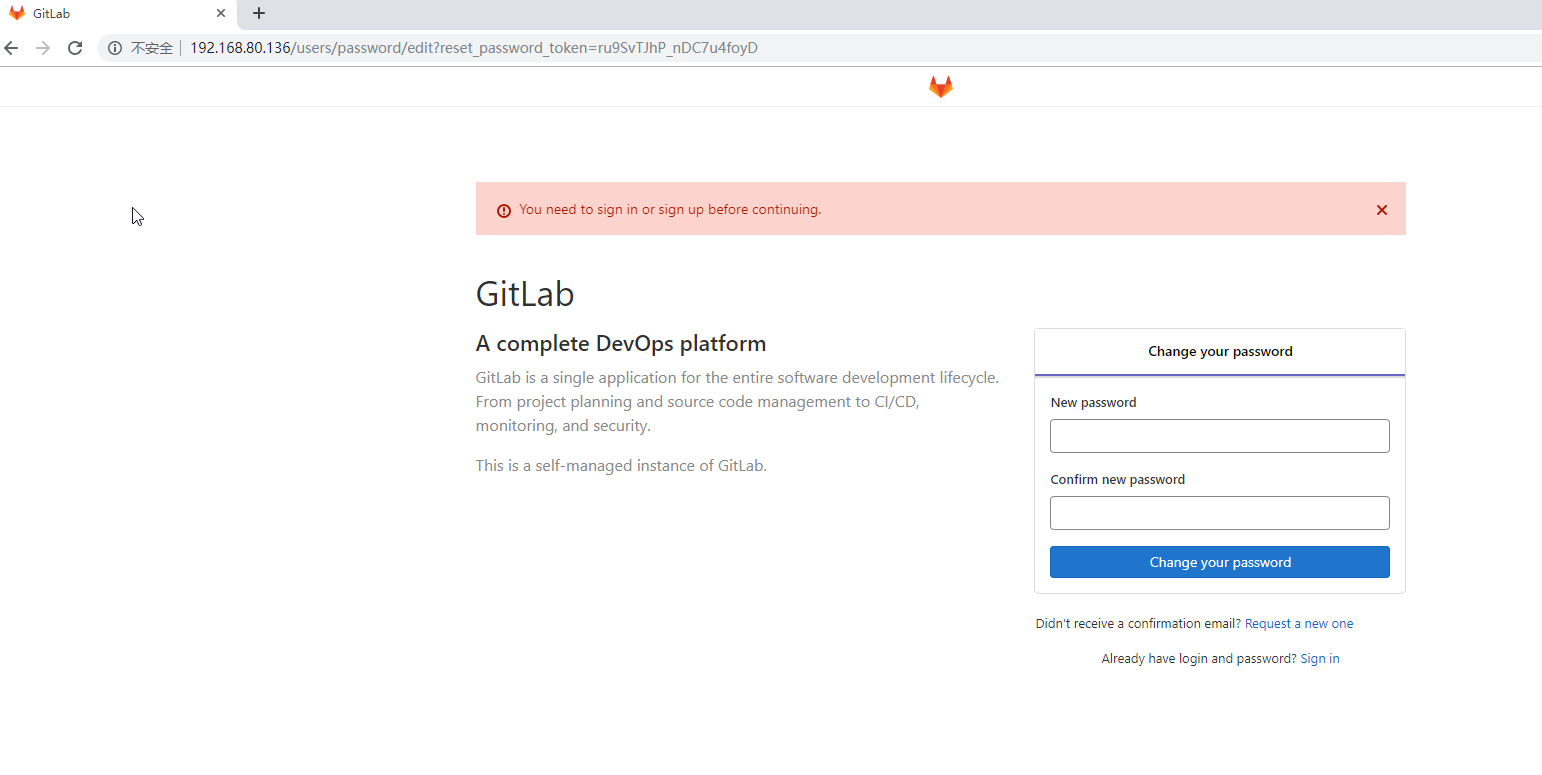Dismiss the sign-in alert with X

pyautogui.click(x=1382, y=210)
